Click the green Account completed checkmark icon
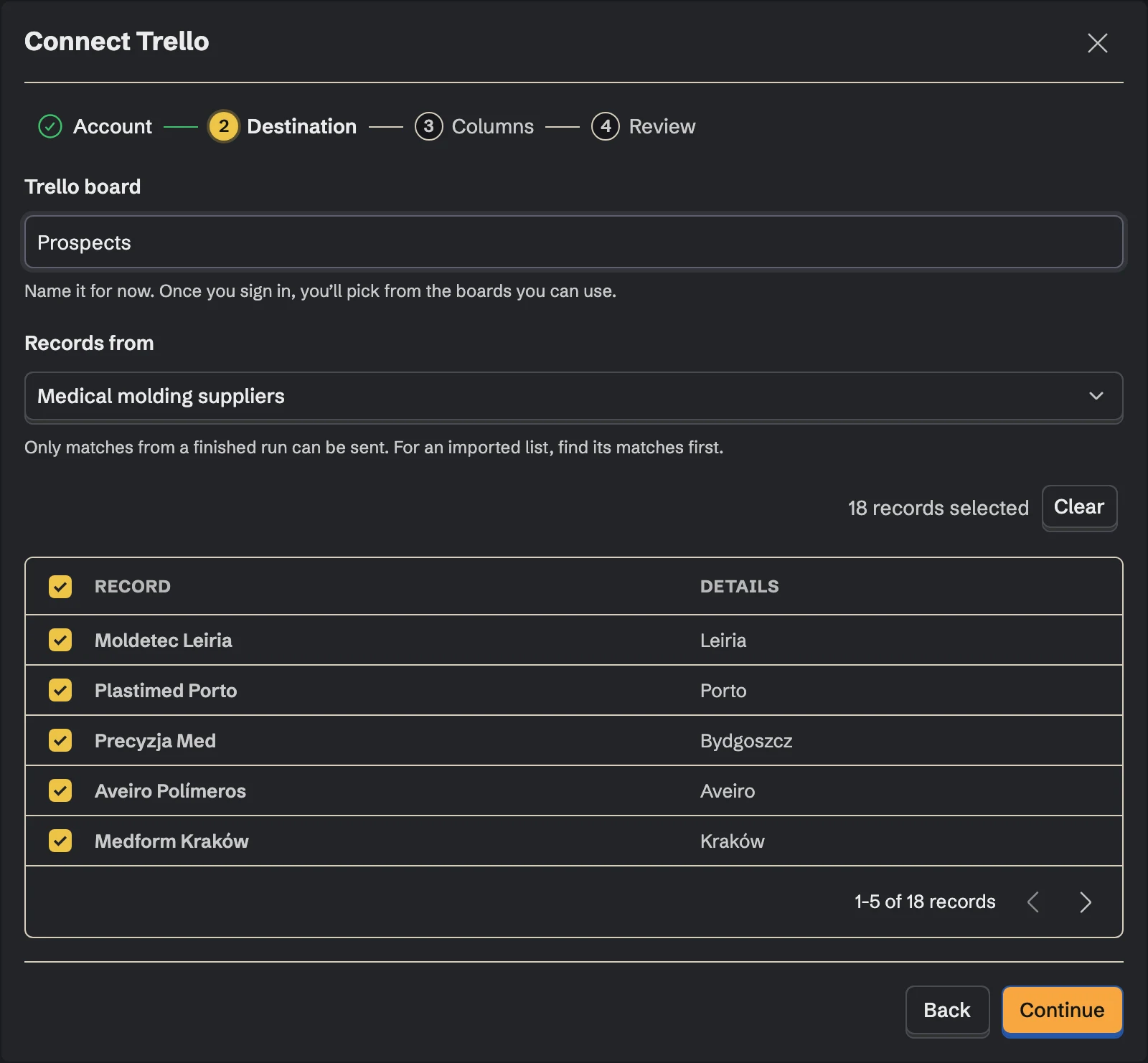1148x1063 pixels. (50, 126)
